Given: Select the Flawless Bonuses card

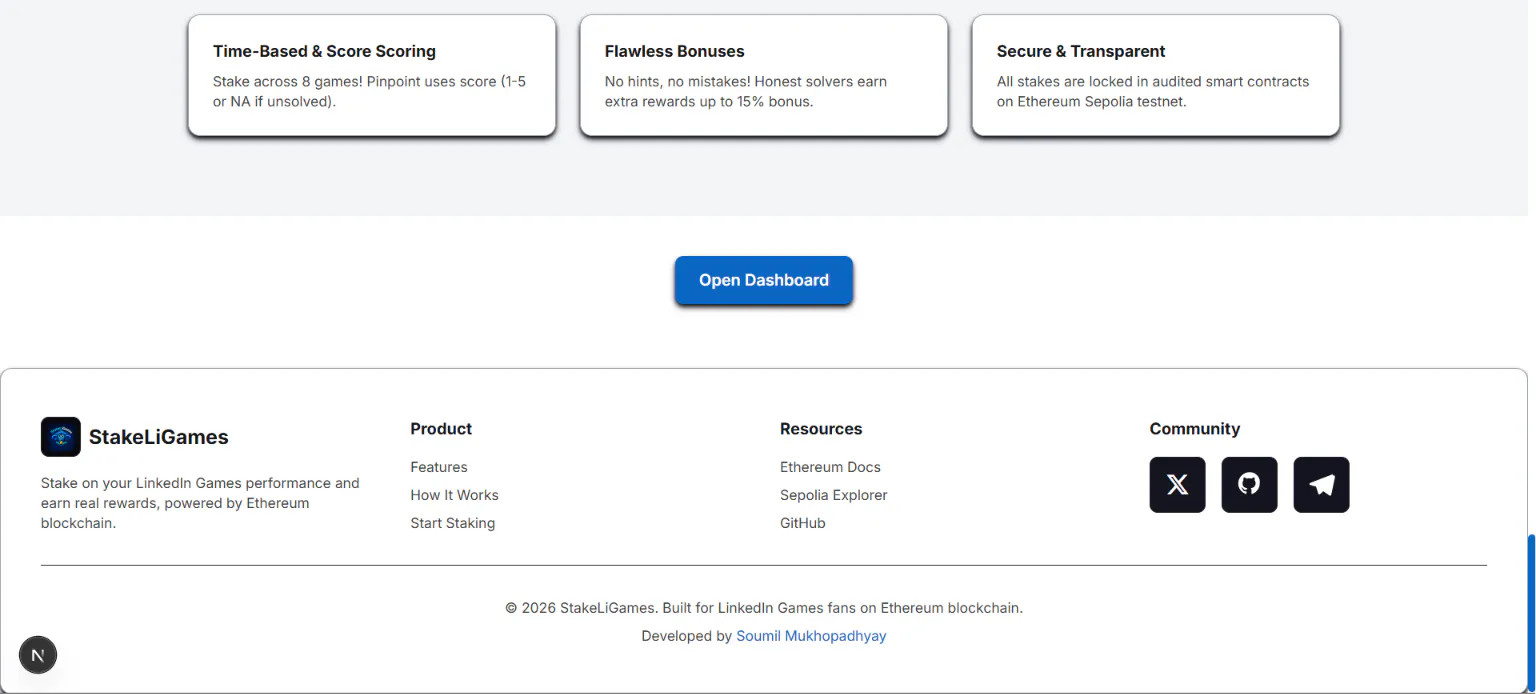Looking at the screenshot, I should pyautogui.click(x=764, y=75).
